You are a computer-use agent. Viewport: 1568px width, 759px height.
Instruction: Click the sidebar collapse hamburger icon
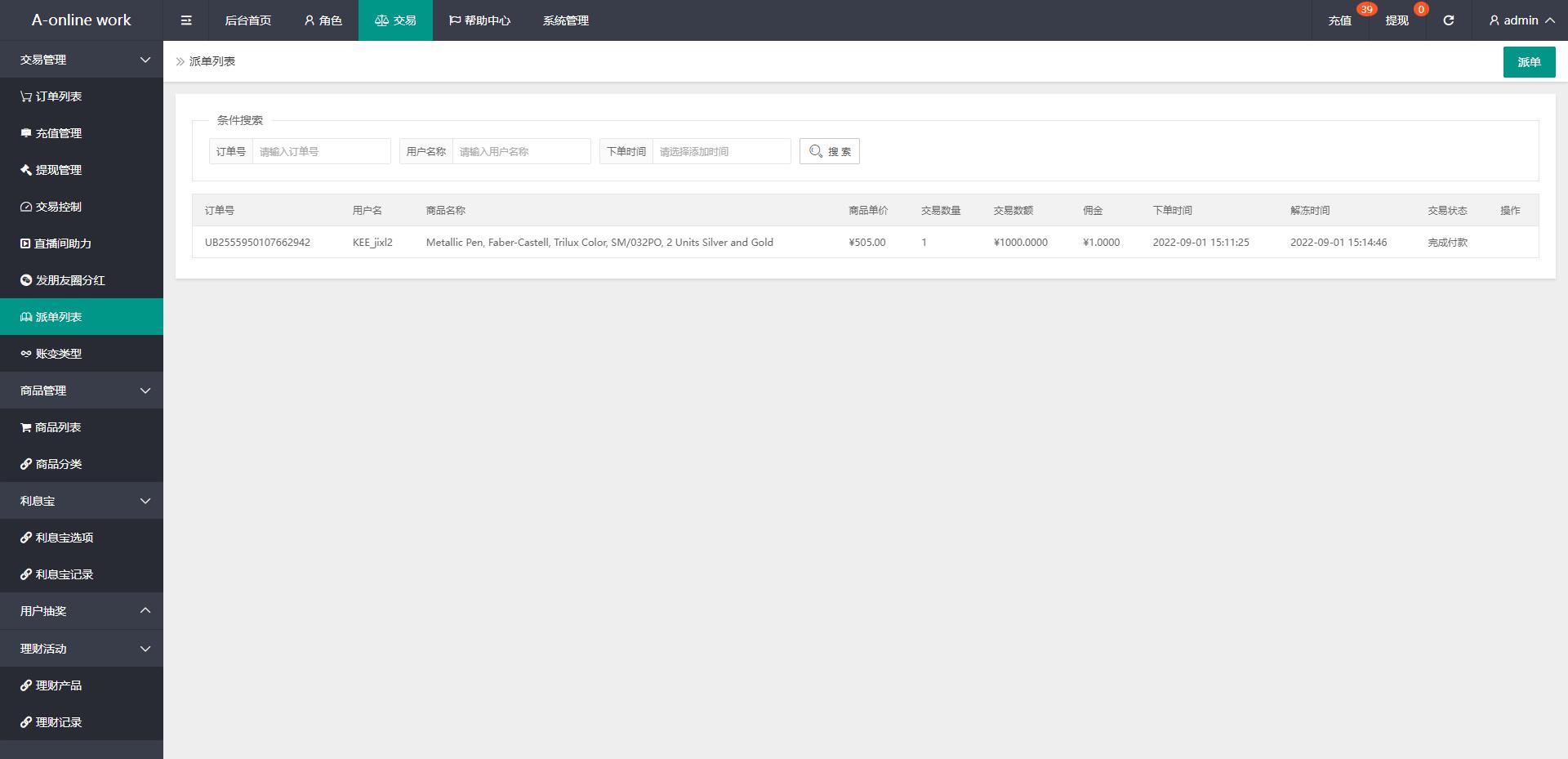coord(186,20)
